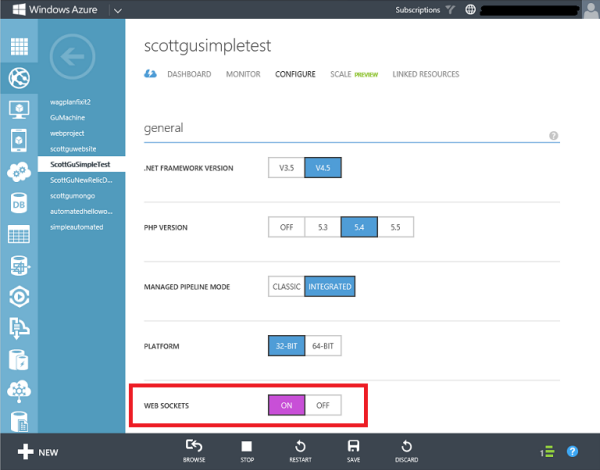Image resolution: width=600 pixels, height=470 pixels.
Task: Turn Web Sockets OFF
Action: [x=323, y=405]
